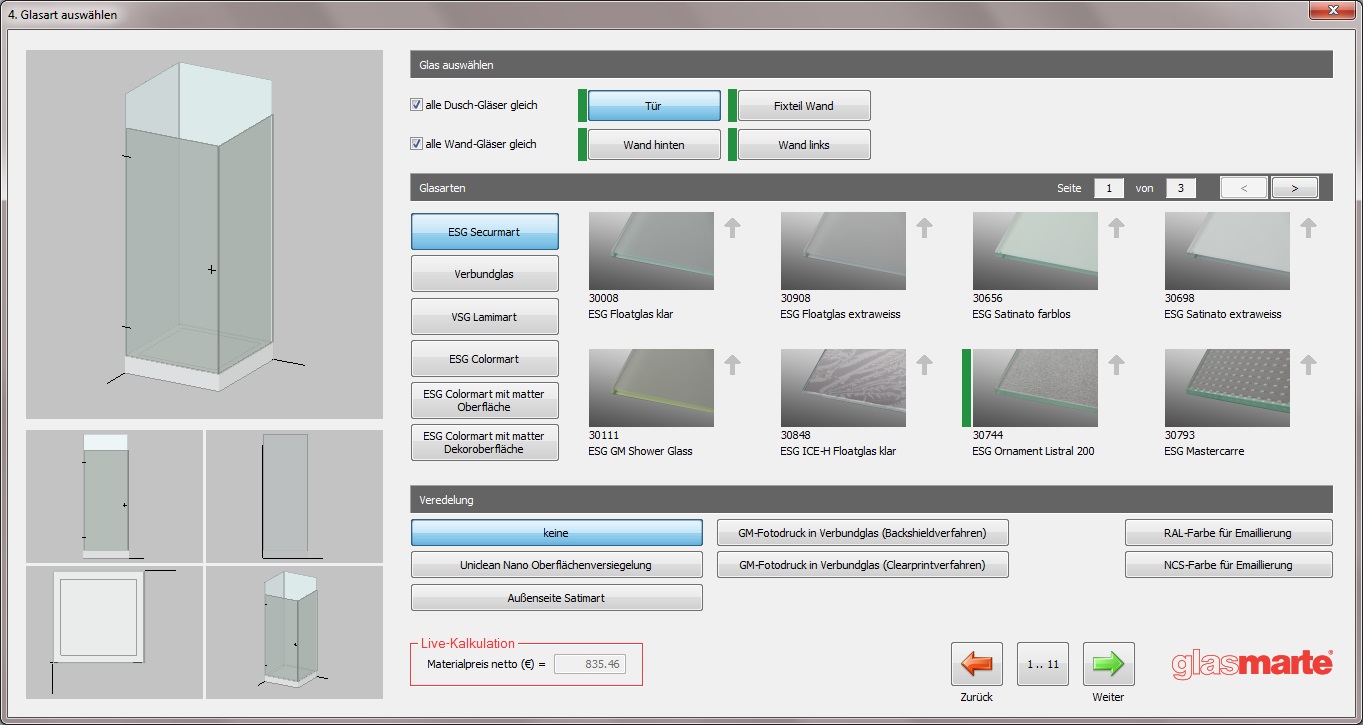Uncheck 'alle Dusch-Gläser gleich' checkbox
Viewport: 1363px width, 725px height.
(417, 105)
